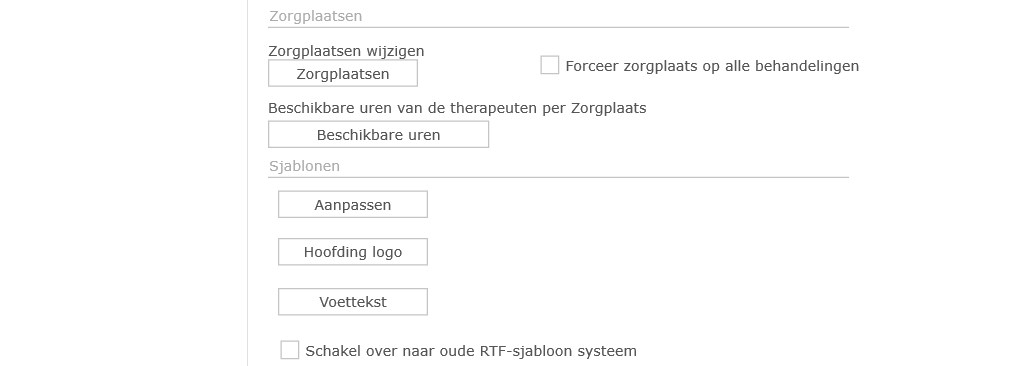Click the Beschikbare uren button

[x=378, y=135]
